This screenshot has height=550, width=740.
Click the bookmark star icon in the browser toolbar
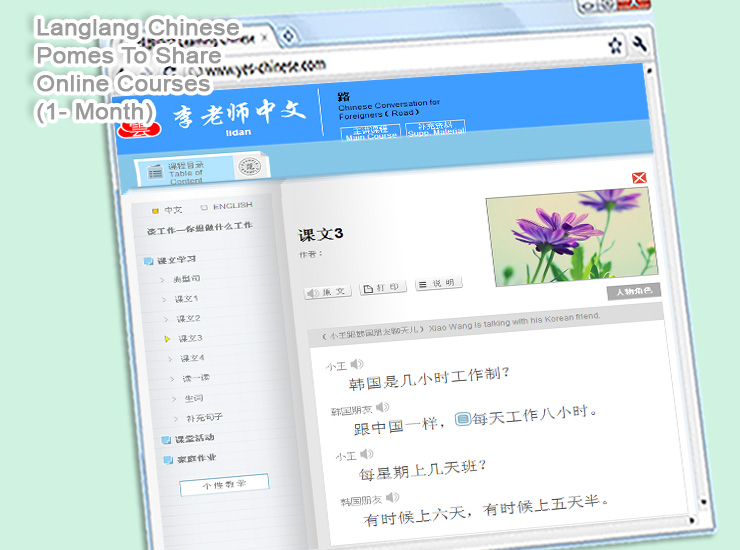615,45
